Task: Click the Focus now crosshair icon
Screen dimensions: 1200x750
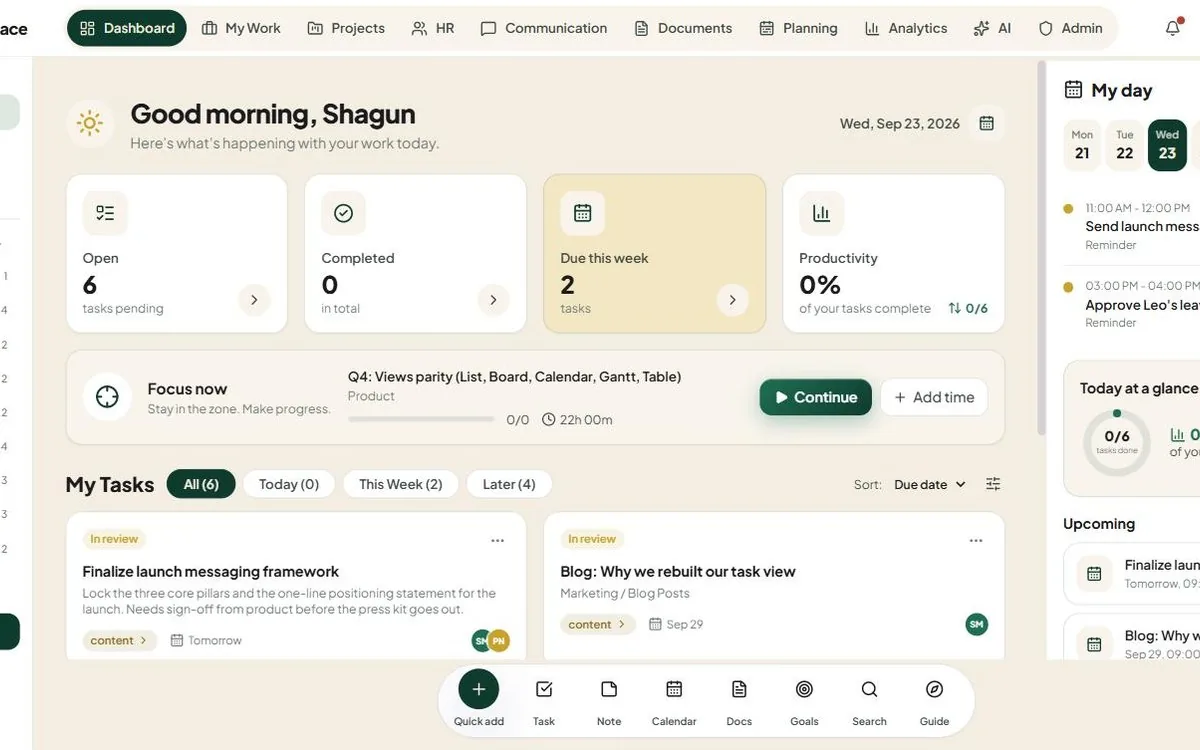Action: point(107,397)
